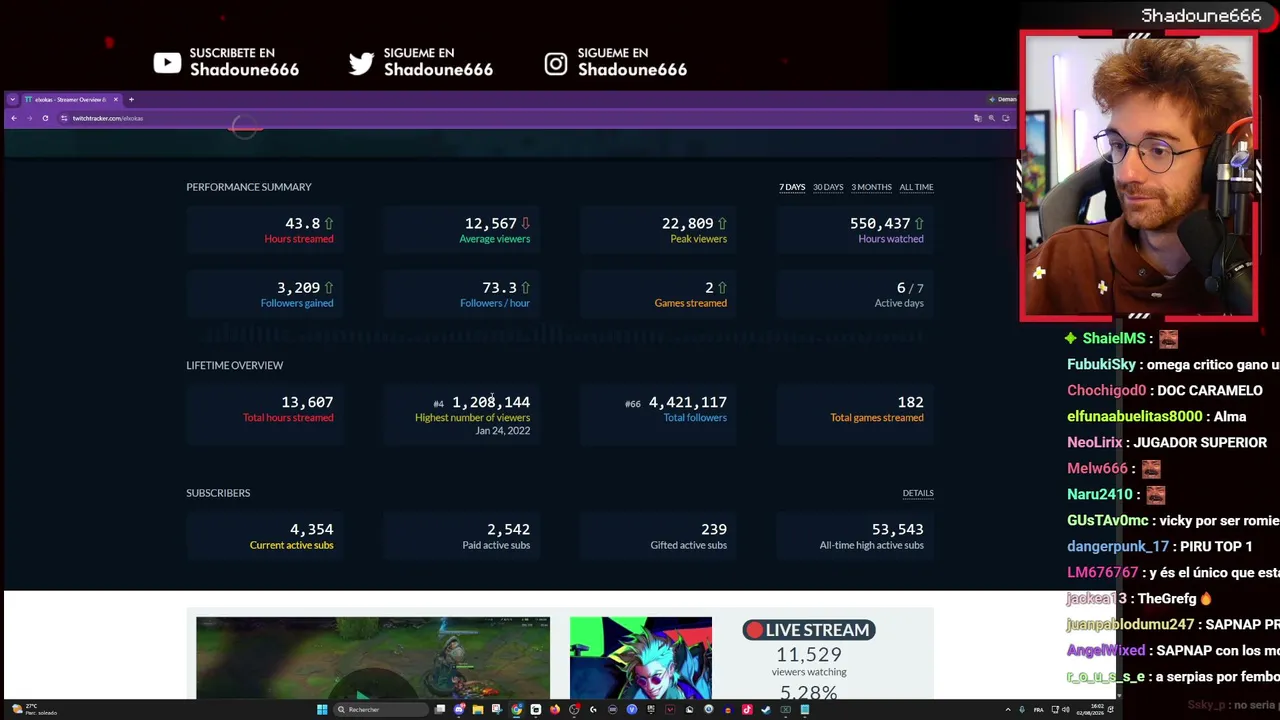1280x720 pixels.
Task: Click Gifted active subs 239
Action: coord(714,529)
